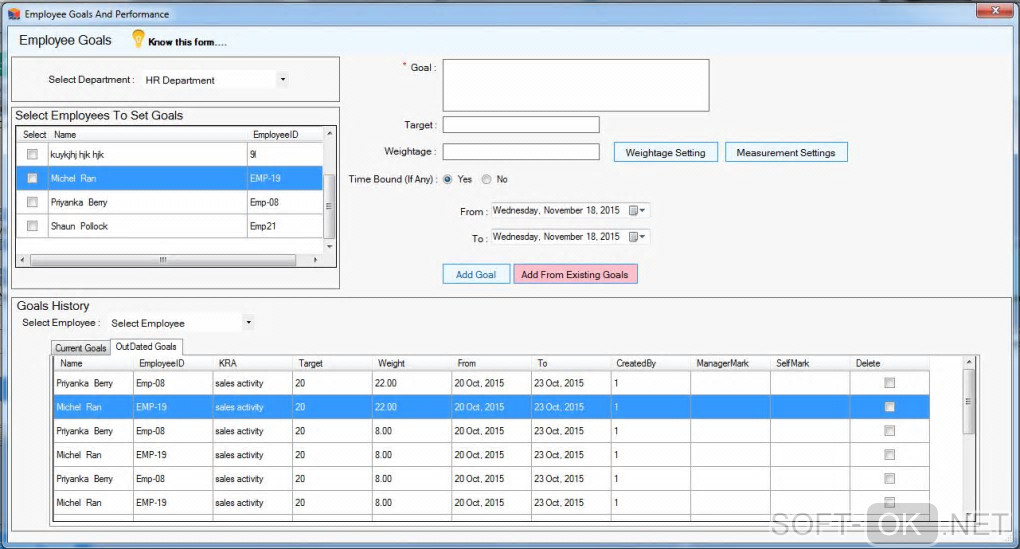The width and height of the screenshot is (1020, 549).
Task: Check Delete box in highlighted Michel Ran row
Action: point(889,407)
